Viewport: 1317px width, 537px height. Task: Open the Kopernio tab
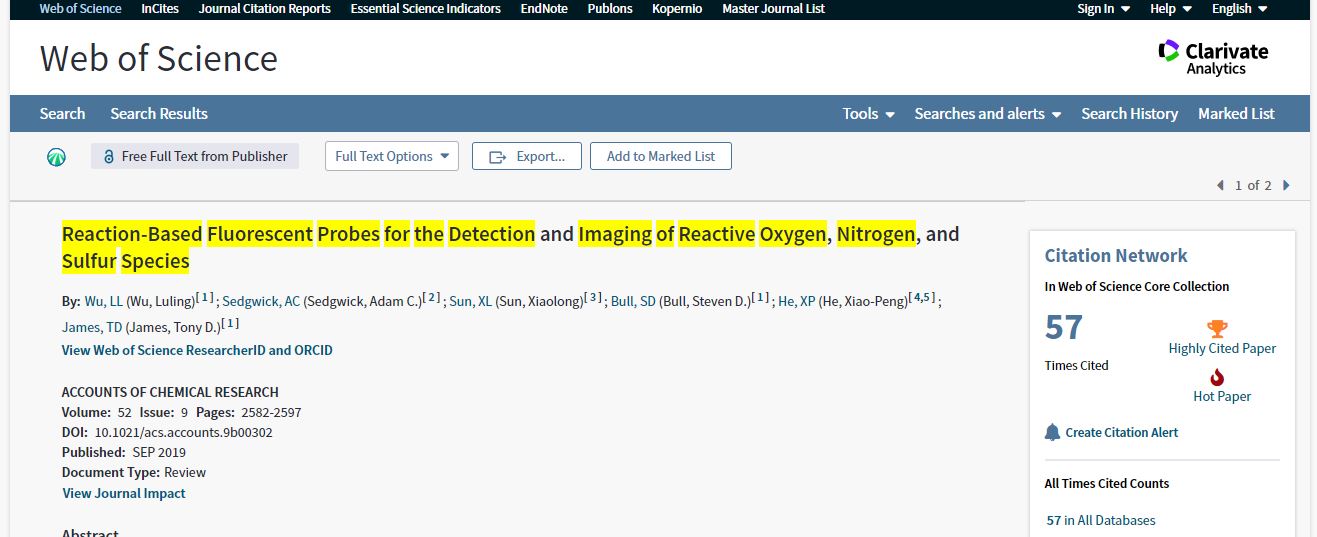tap(677, 8)
